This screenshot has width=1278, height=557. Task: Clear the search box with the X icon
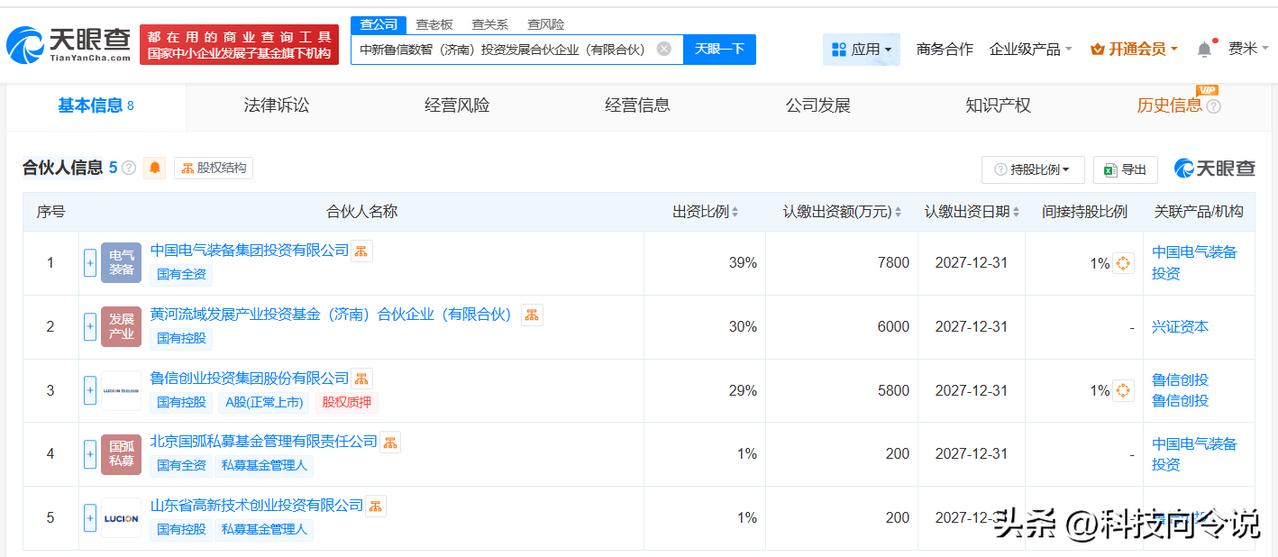pyautogui.click(x=664, y=49)
